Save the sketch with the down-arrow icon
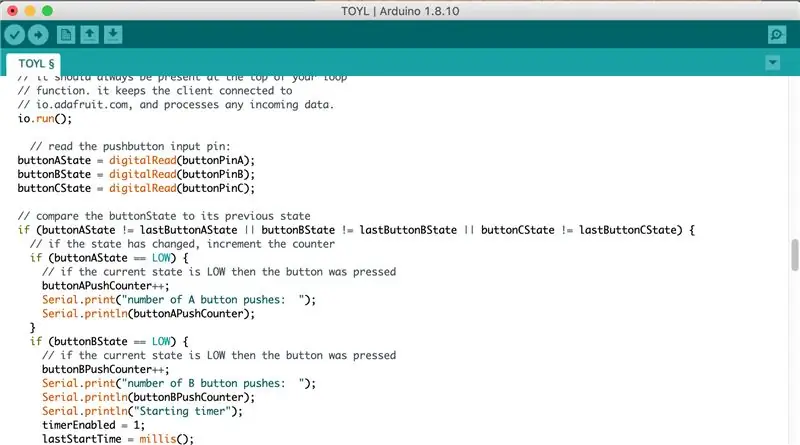 113,35
